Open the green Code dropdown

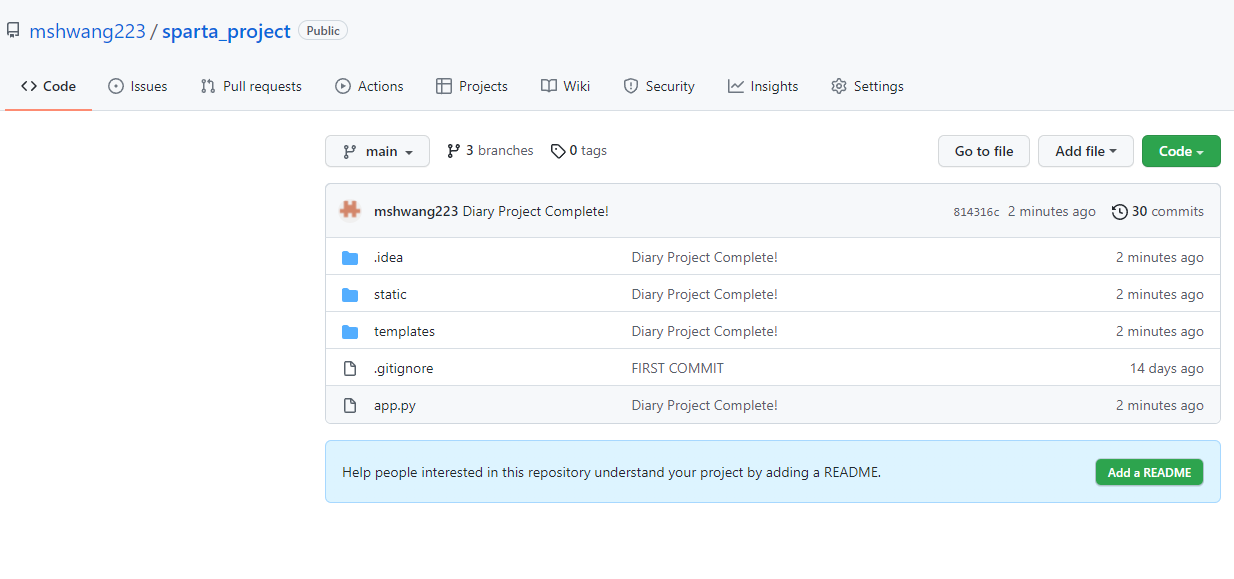click(1181, 151)
